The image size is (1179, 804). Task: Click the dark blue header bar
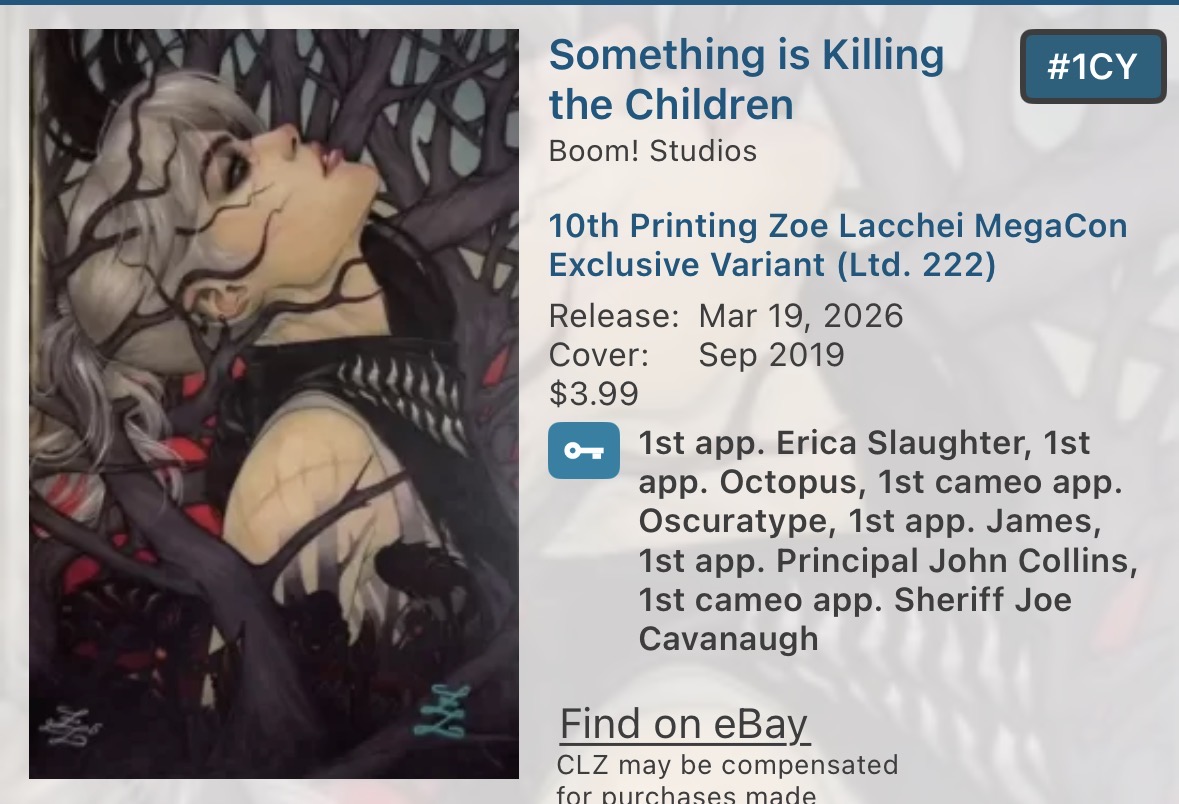[x=590, y=2]
